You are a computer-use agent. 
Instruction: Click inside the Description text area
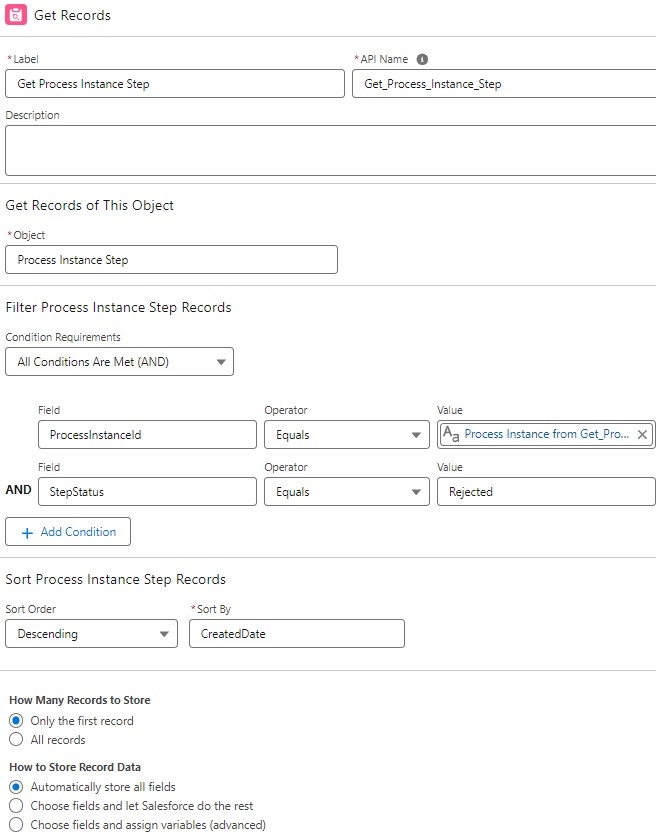[330, 151]
